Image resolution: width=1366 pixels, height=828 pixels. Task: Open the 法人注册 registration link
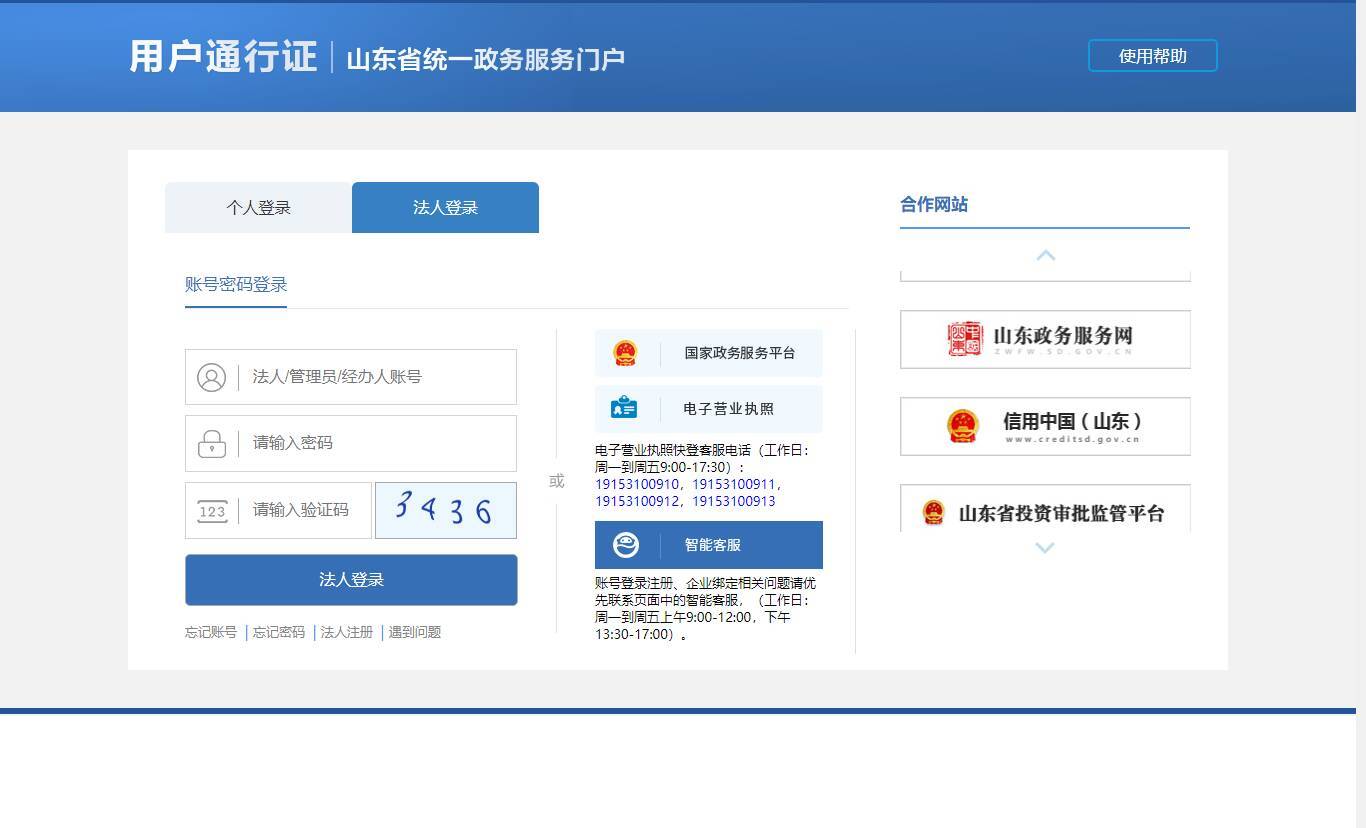click(x=345, y=632)
